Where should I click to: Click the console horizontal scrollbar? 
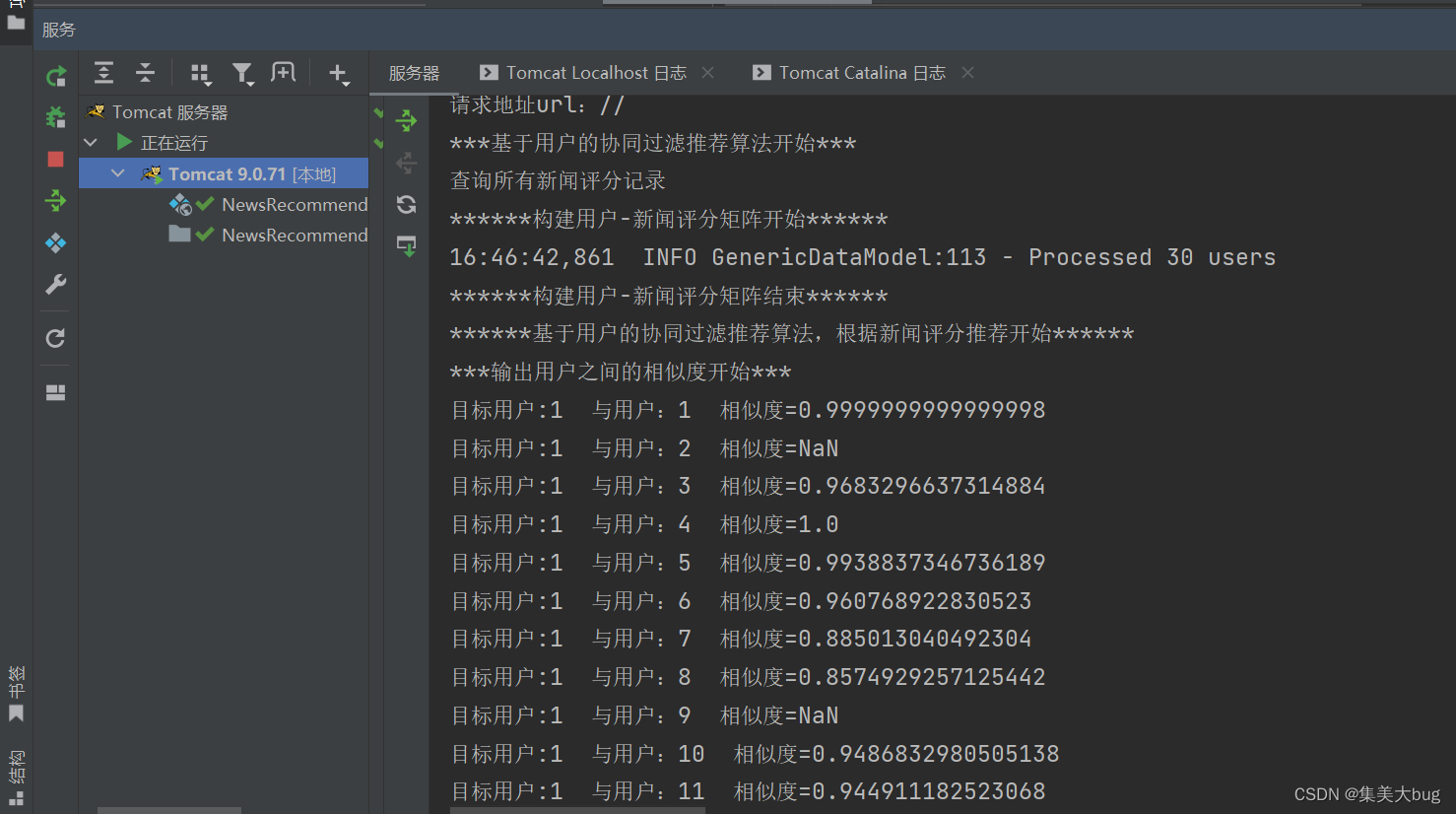tap(577, 811)
